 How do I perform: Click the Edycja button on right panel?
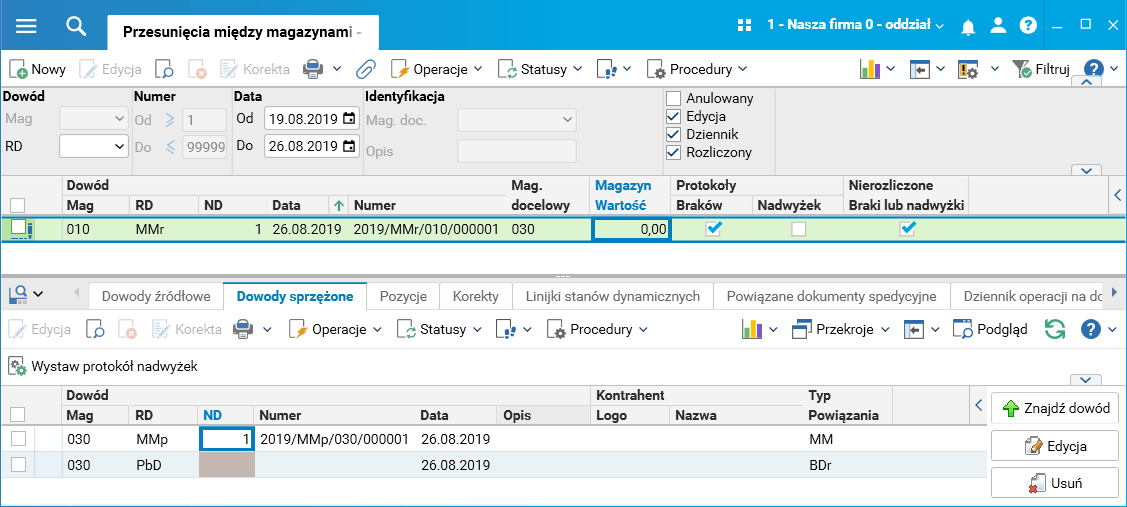(x=1054, y=446)
